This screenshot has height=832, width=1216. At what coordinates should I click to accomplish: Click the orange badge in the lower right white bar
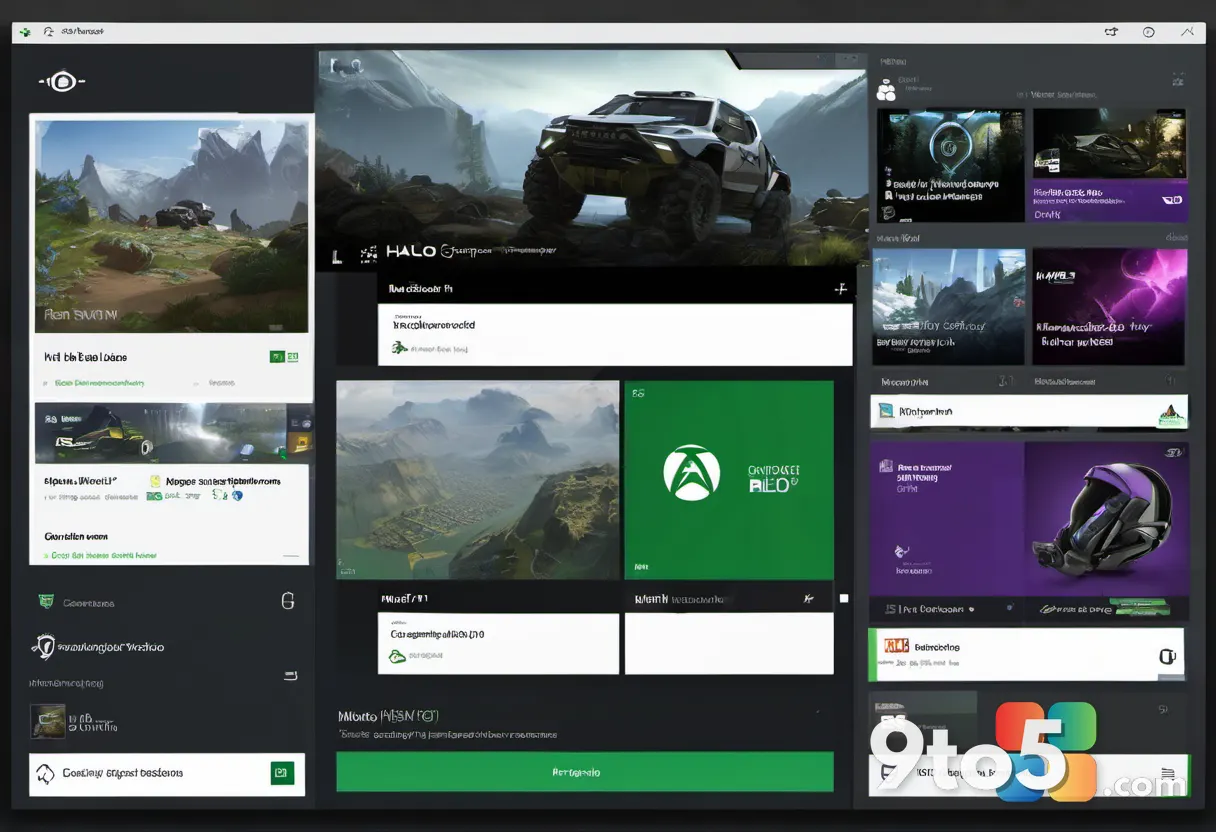click(x=895, y=647)
